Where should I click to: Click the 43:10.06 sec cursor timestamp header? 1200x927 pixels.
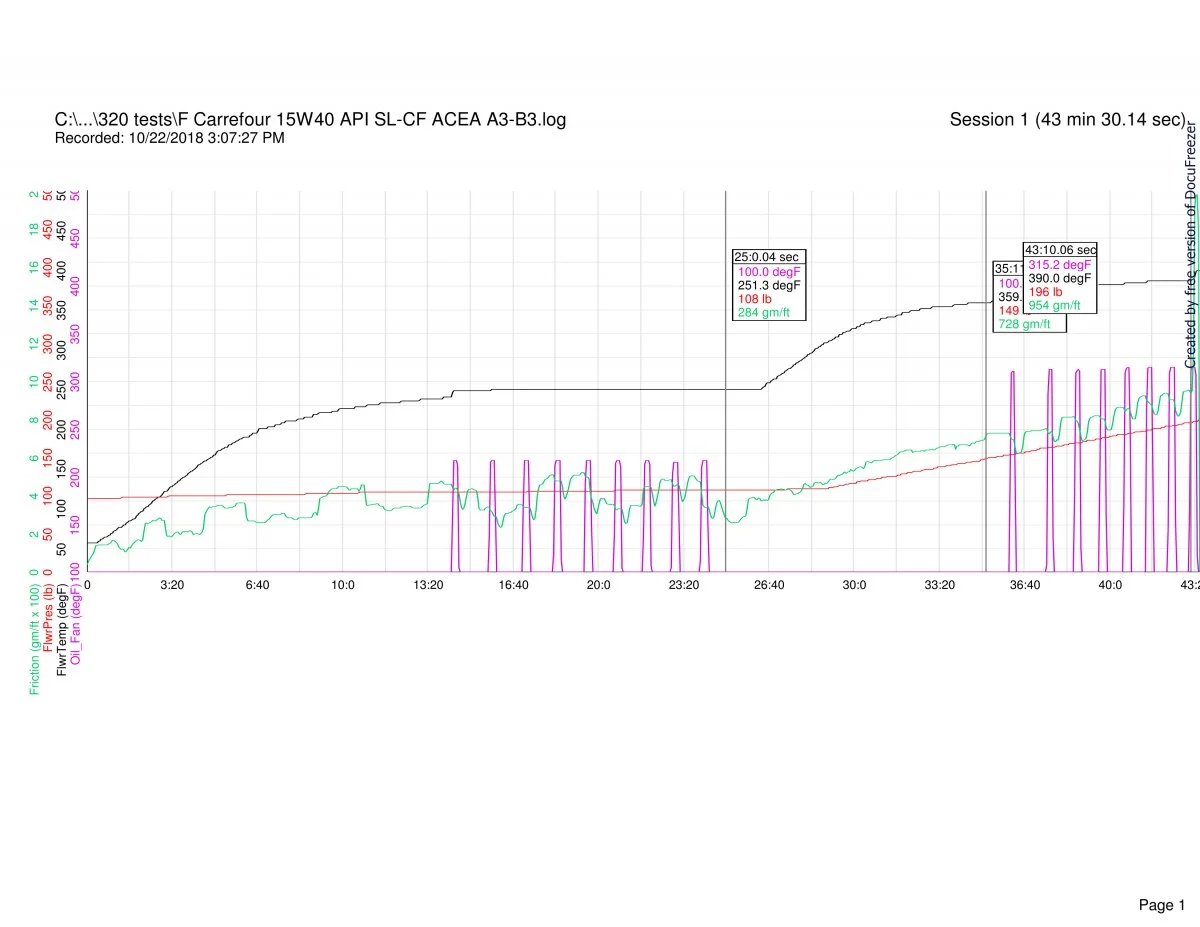tap(1060, 249)
